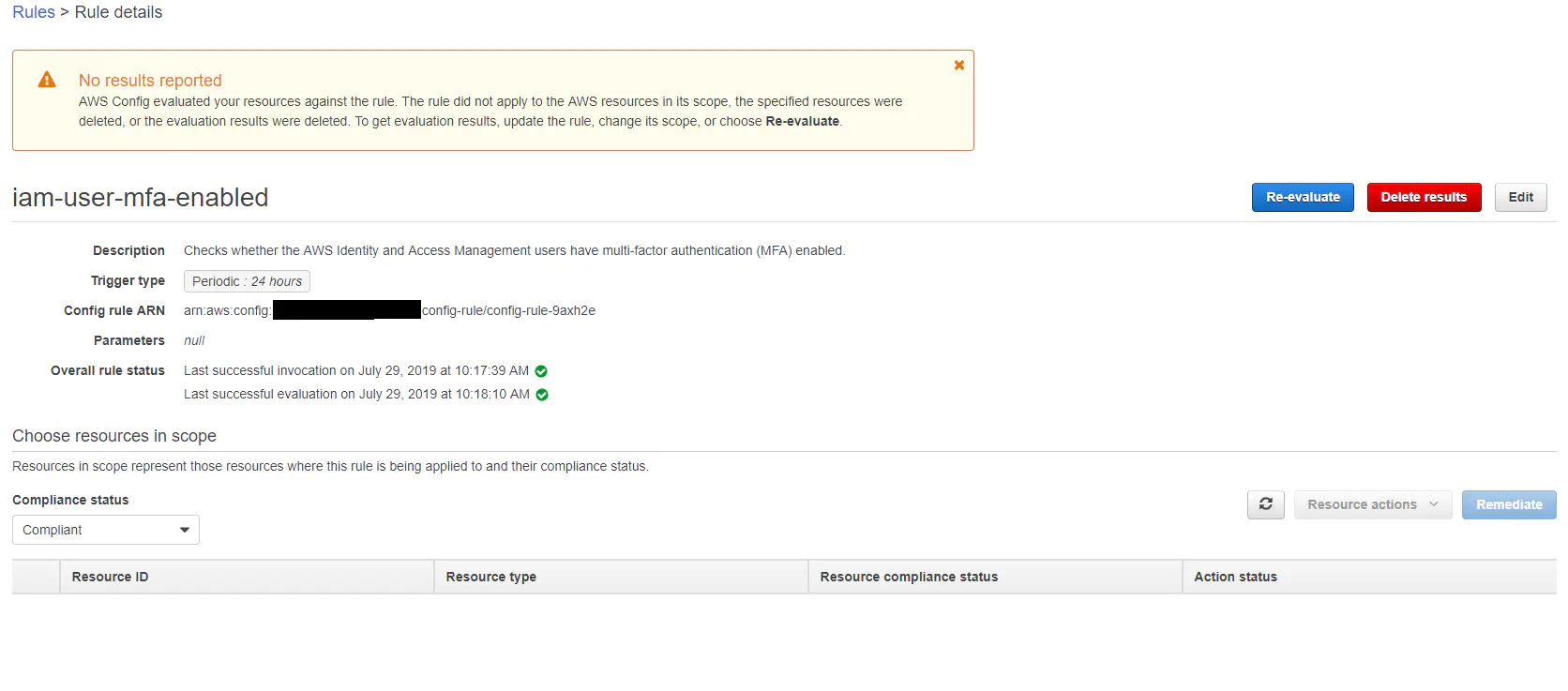Viewport: 1568px width, 691px height.
Task: Click the blank selection column header
Action: (x=36, y=577)
